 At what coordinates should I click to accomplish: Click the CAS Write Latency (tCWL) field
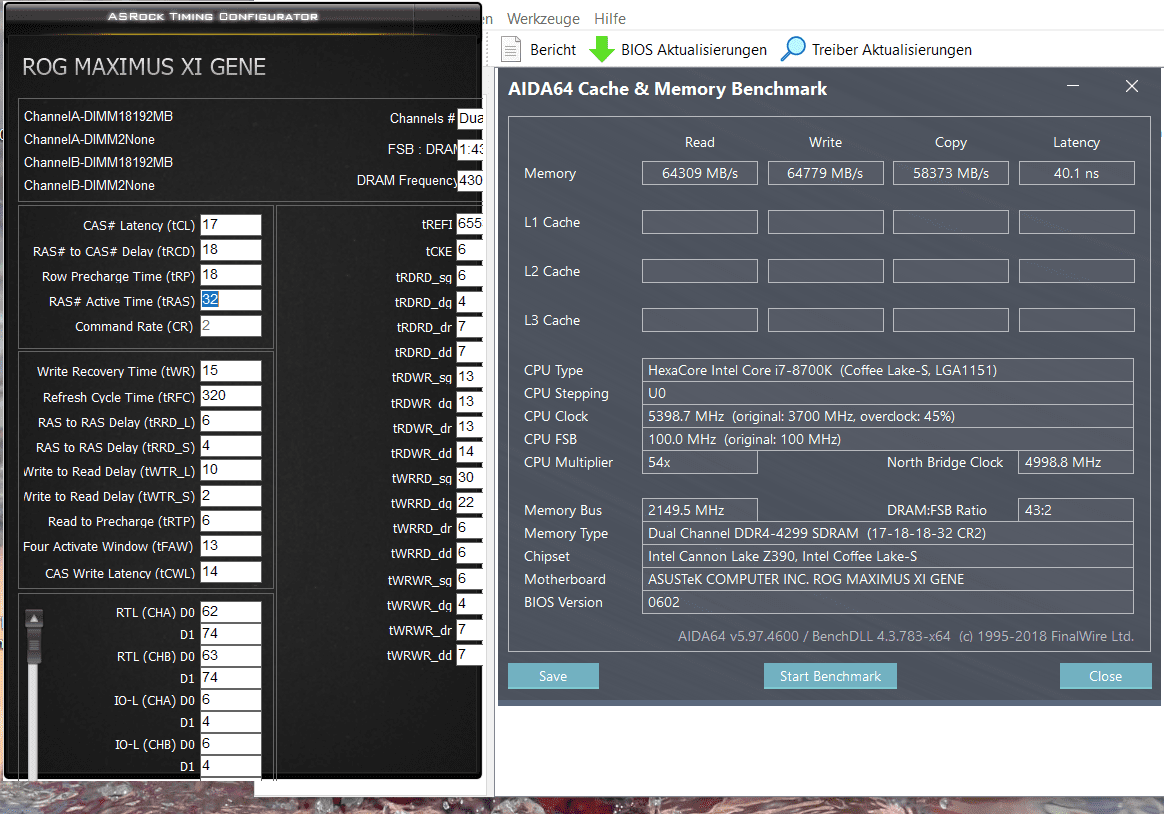click(231, 572)
